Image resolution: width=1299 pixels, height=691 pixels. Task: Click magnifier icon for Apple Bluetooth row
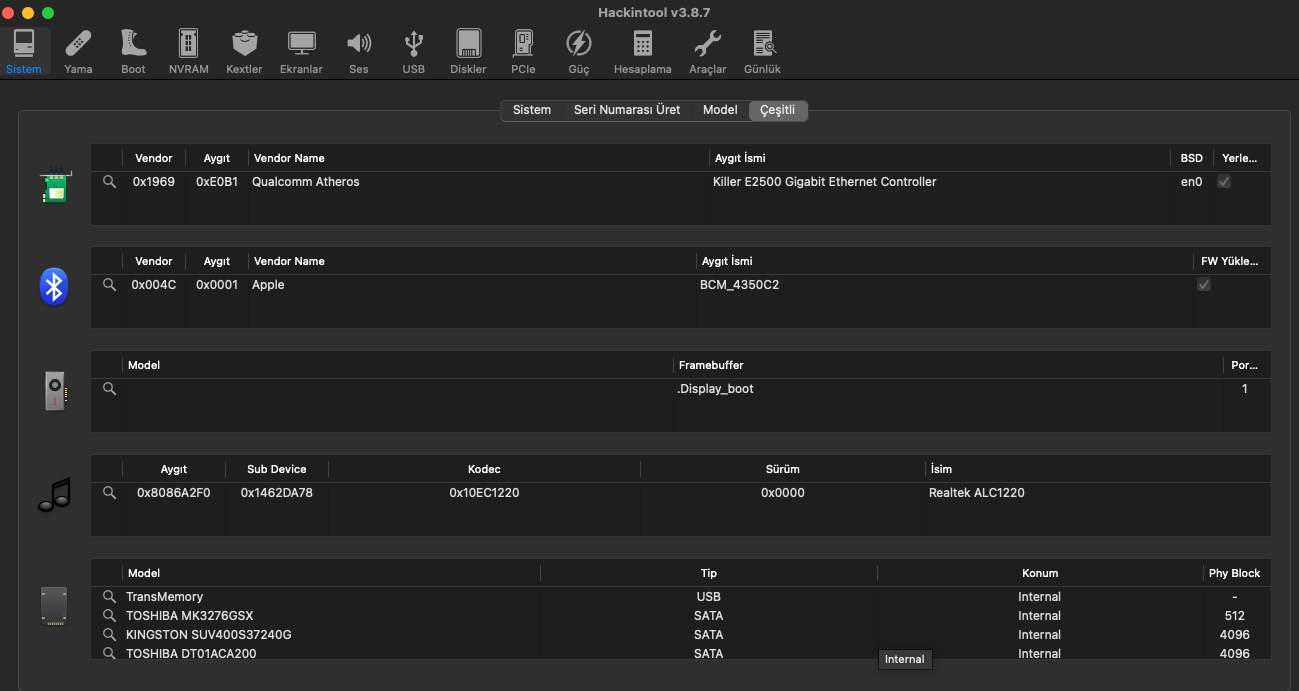(x=109, y=285)
